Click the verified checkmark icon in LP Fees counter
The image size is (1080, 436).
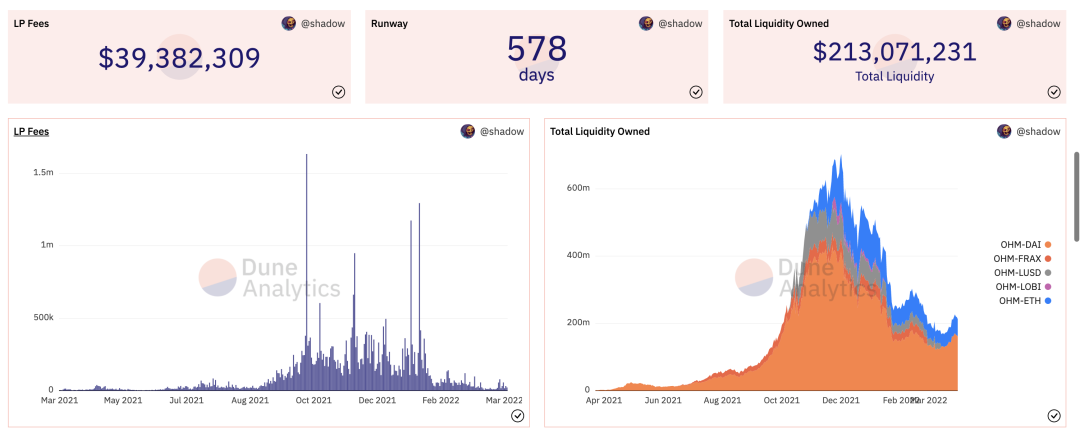tap(338, 92)
